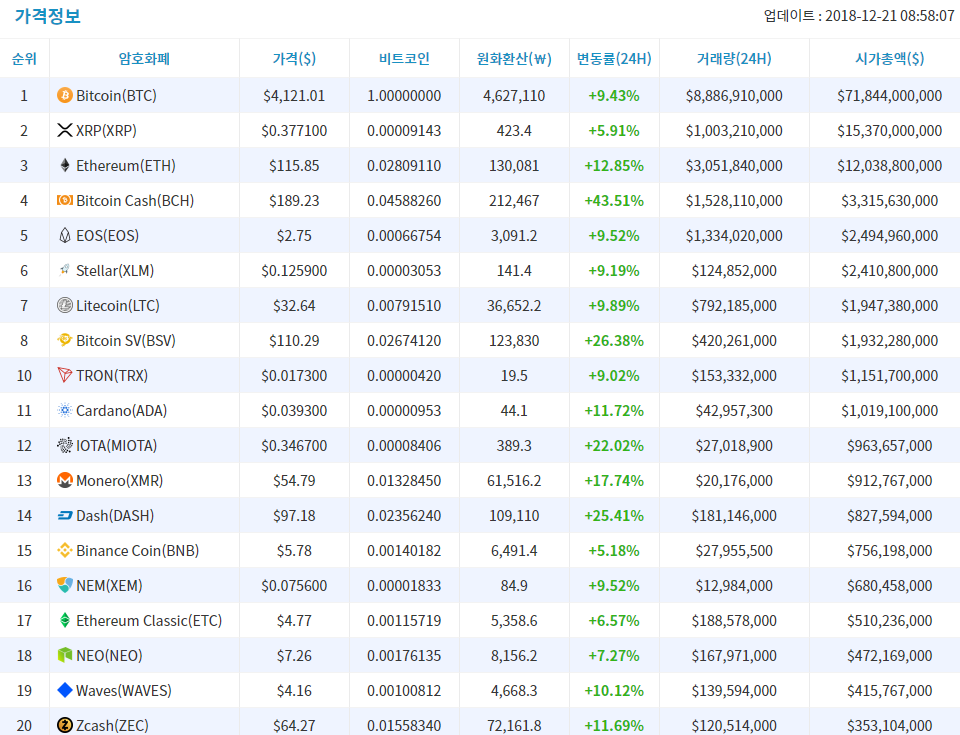Open the Zcash(ZEC) name link
This screenshot has height=735, width=960.
(x=112, y=725)
